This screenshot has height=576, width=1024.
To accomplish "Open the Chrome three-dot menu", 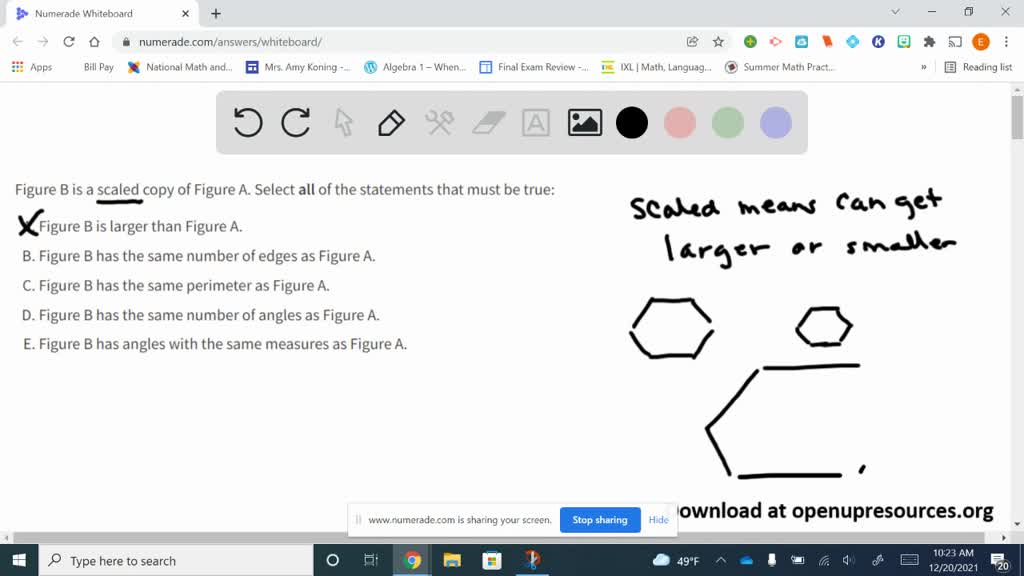I will click(x=1006, y=42).
